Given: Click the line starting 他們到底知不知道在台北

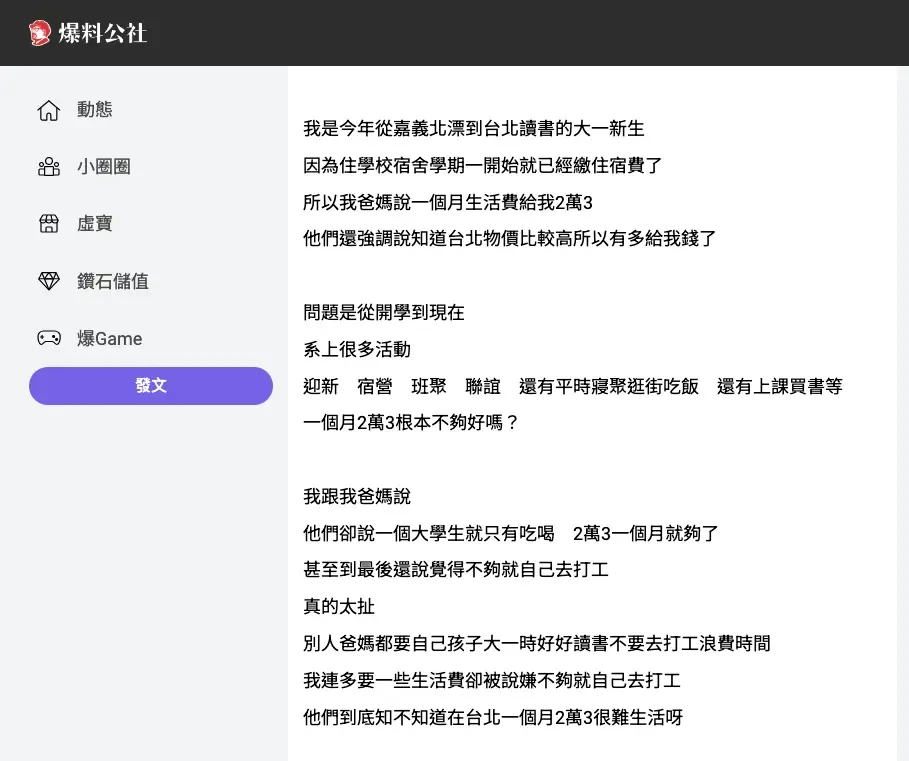Looking at the screenshot, I should tap(493, 718).
